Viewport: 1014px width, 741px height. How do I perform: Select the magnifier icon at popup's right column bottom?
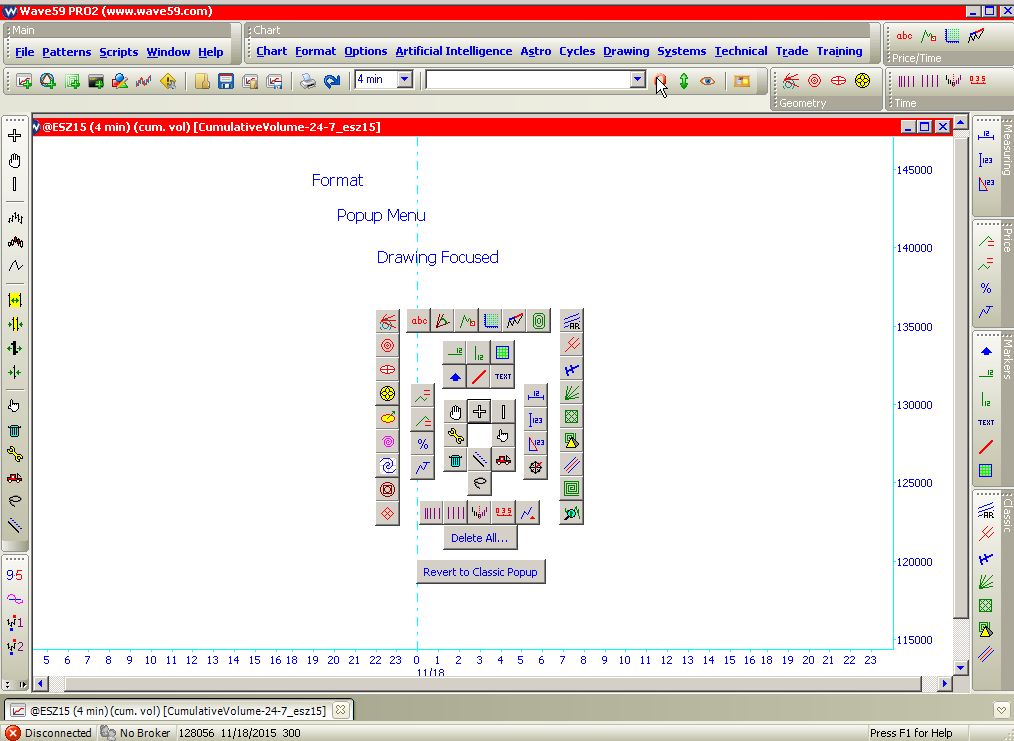(x=572, y=513)
